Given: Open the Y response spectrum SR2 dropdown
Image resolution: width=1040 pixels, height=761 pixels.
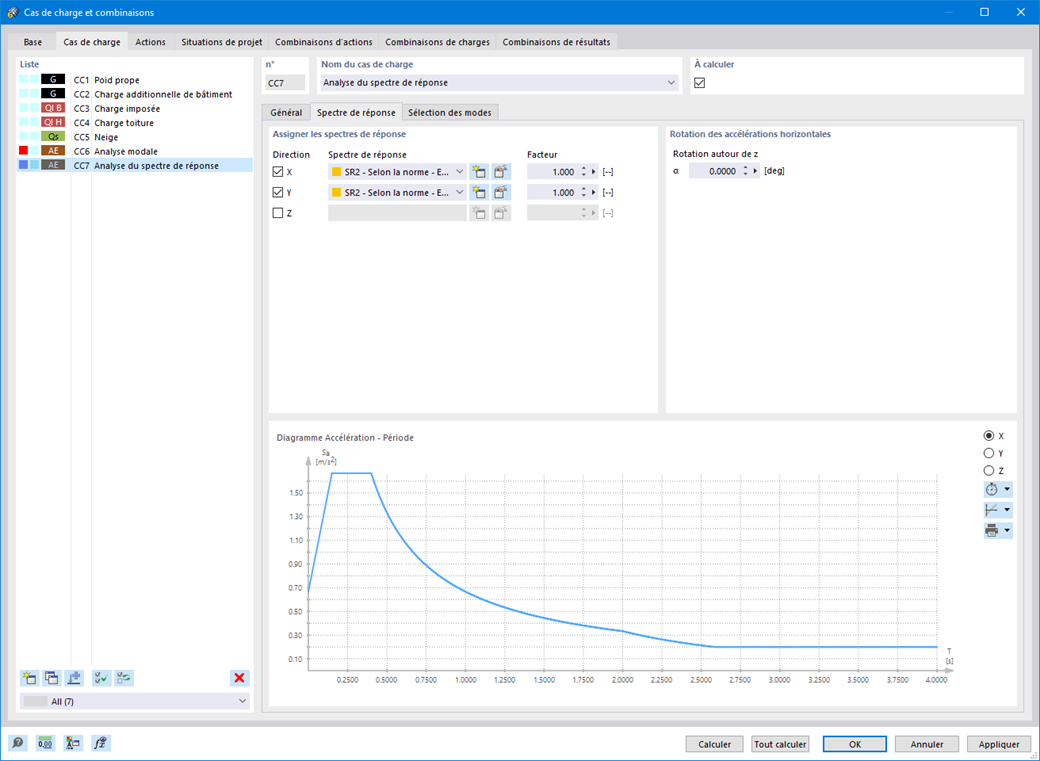Looking at the screenshot, I should [460, 192].
